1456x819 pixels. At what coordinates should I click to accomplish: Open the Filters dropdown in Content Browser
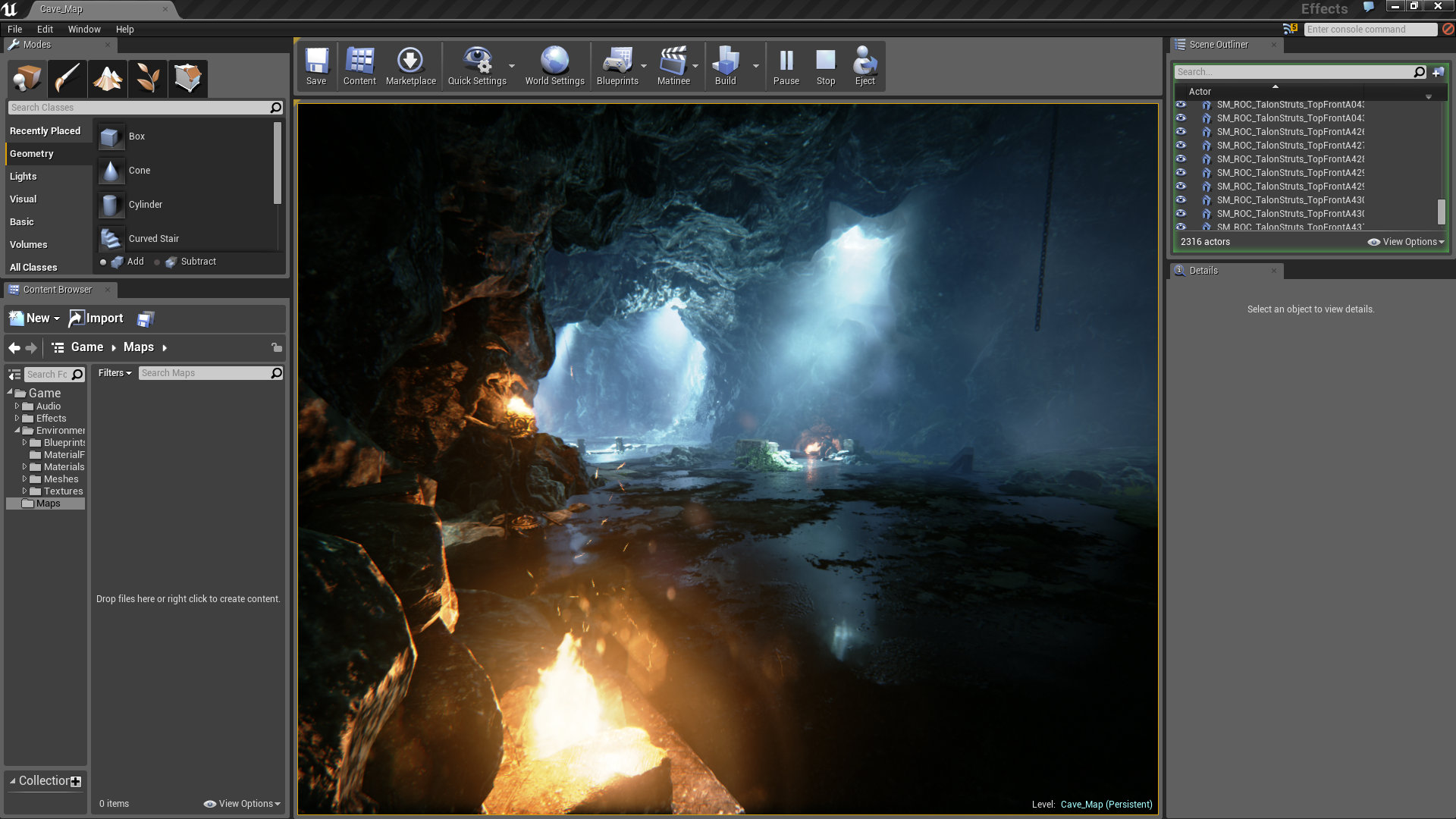tap(115, 373)
